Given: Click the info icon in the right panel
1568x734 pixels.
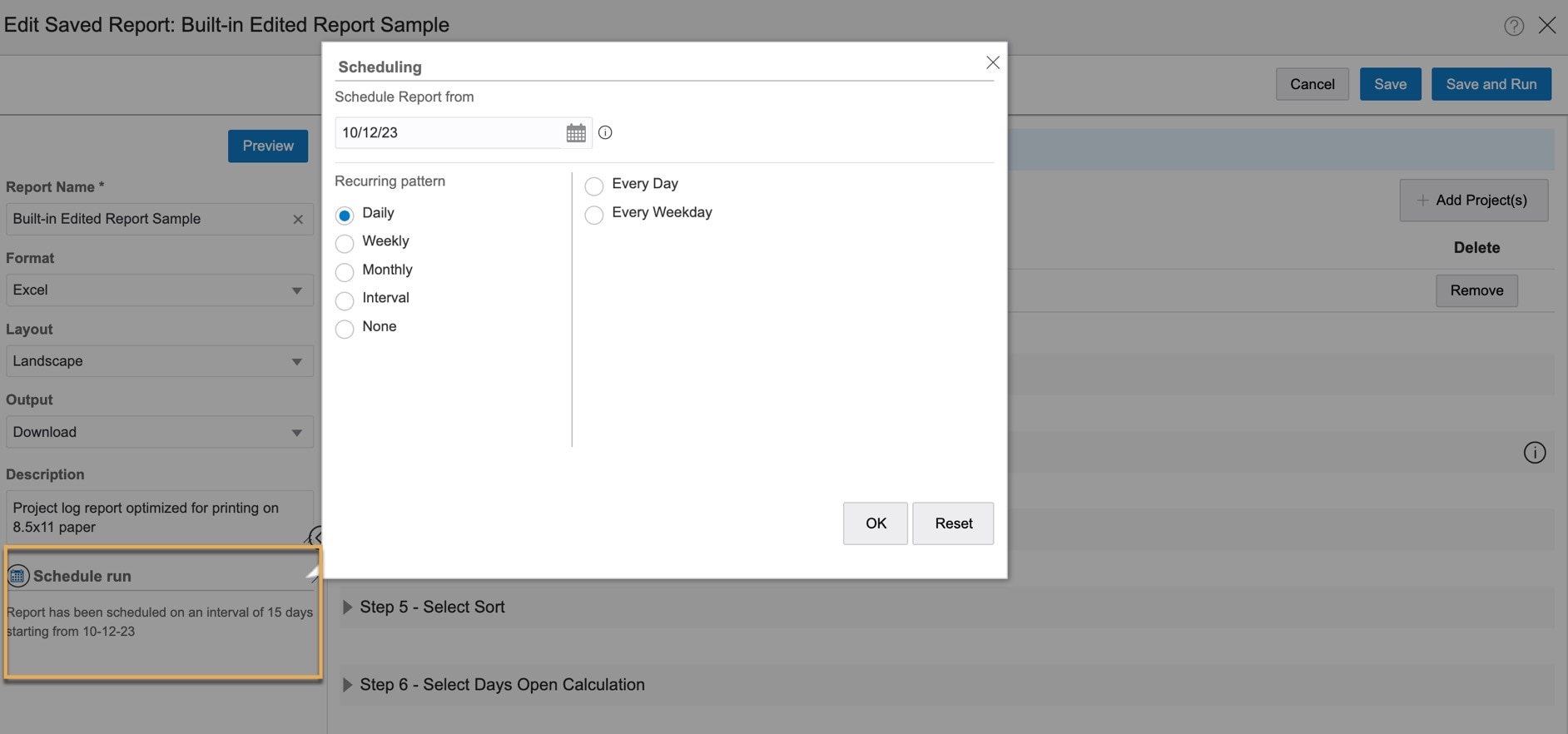Looking at the screenshot, I should pos(1535,452).
